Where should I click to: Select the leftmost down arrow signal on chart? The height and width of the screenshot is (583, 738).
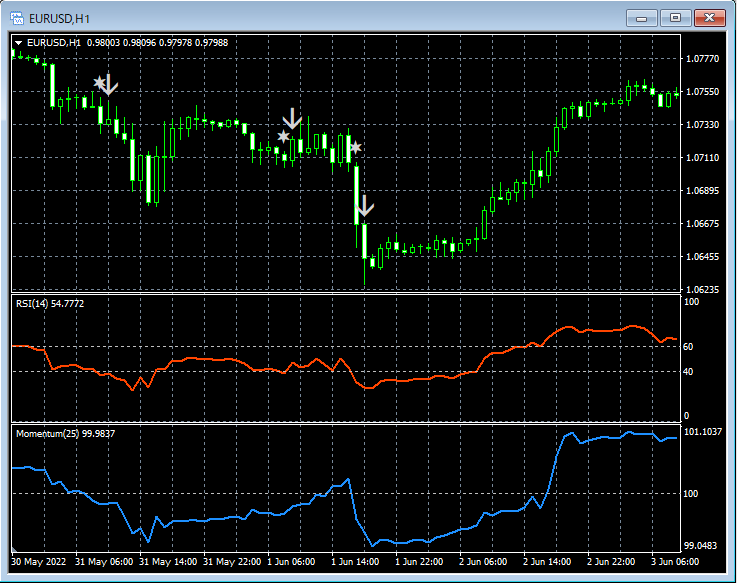click(x=110, y=85)
